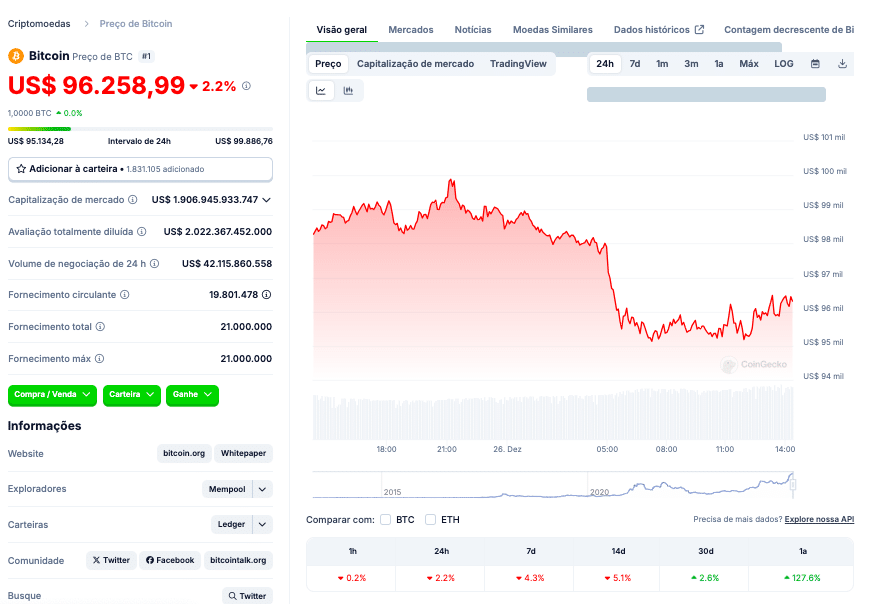Switch to Mercados tab
The width and height of the screenshot is (870, 604).
(411, 30)
